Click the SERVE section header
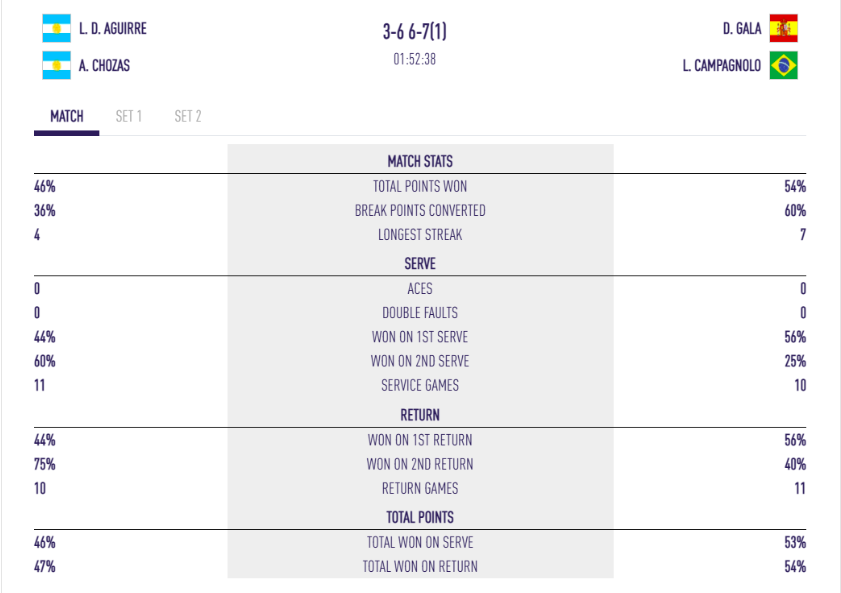The image size is (841, 593). 420,264
